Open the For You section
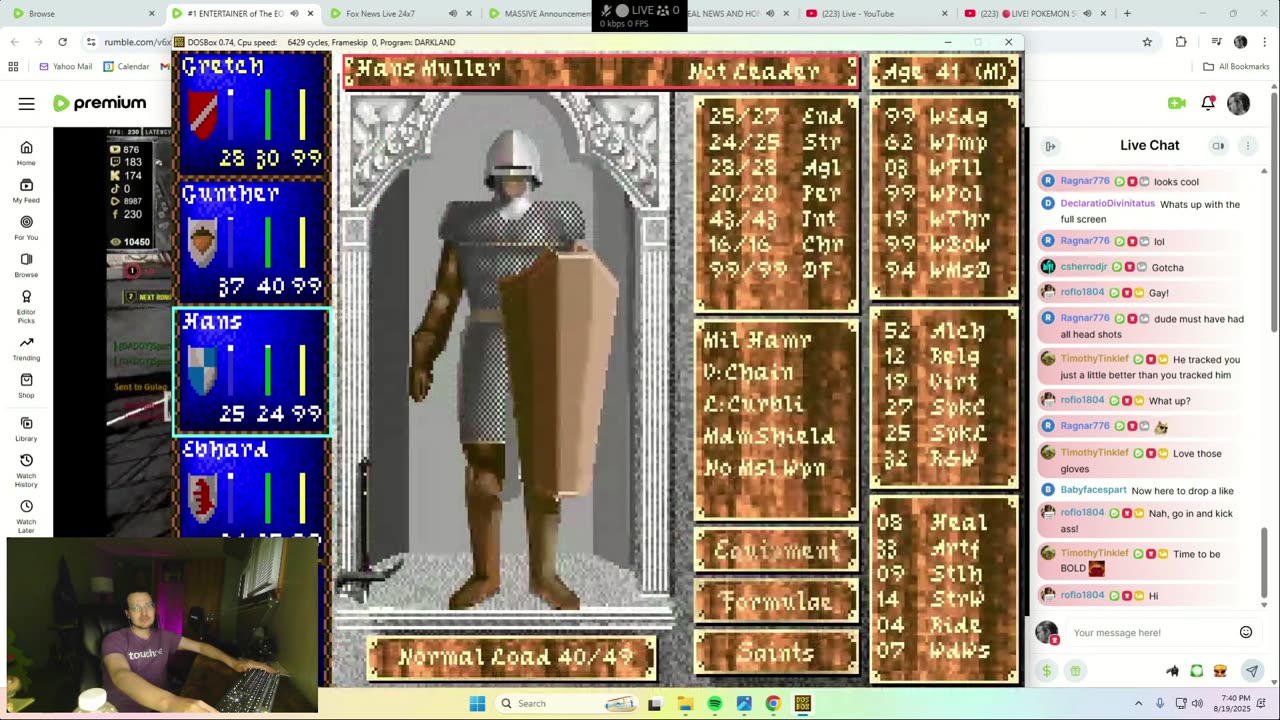 [x=26, y=228]
